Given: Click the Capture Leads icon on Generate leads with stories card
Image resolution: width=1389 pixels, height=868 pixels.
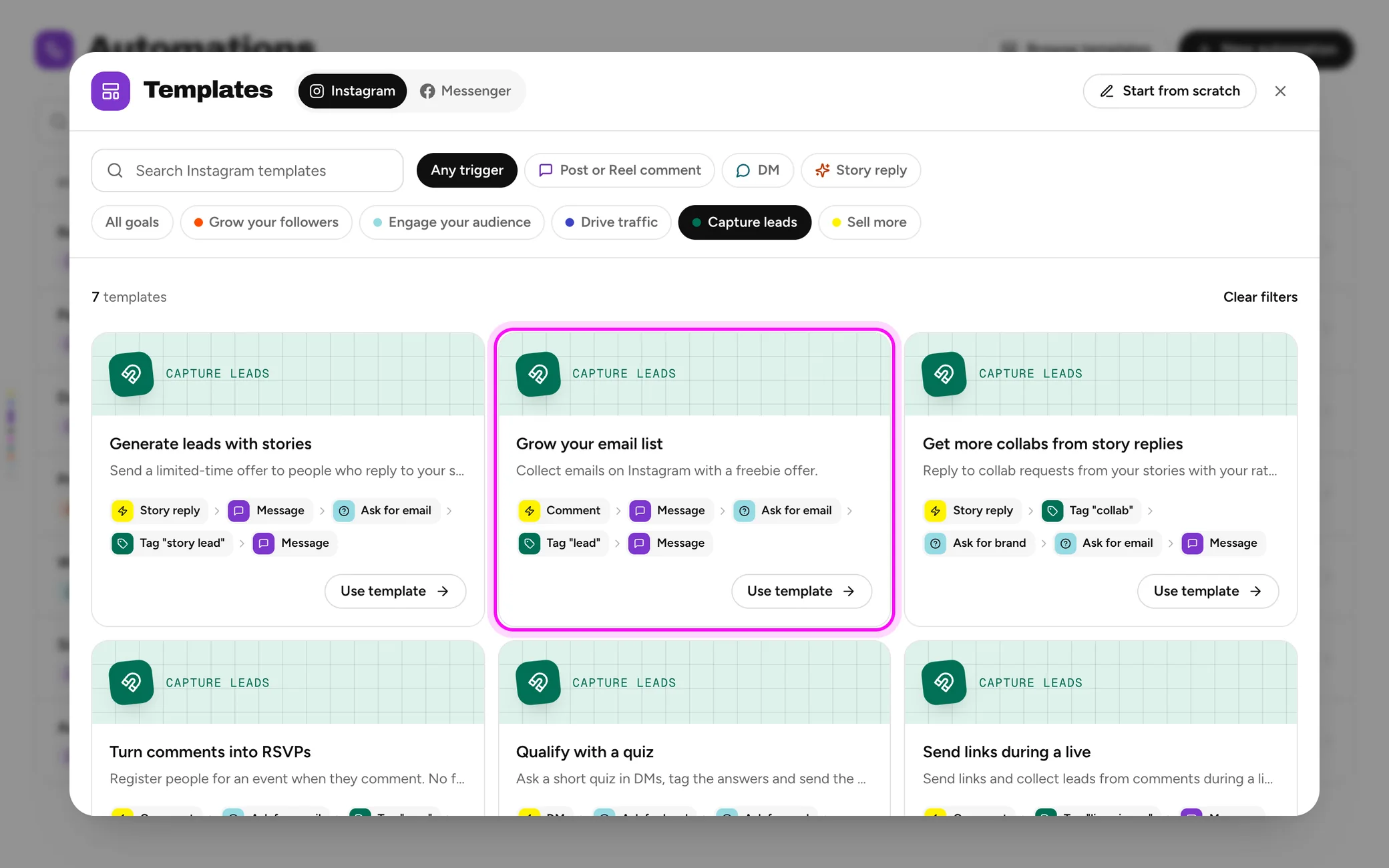Looking at the screenshot, I should point(132,374).
